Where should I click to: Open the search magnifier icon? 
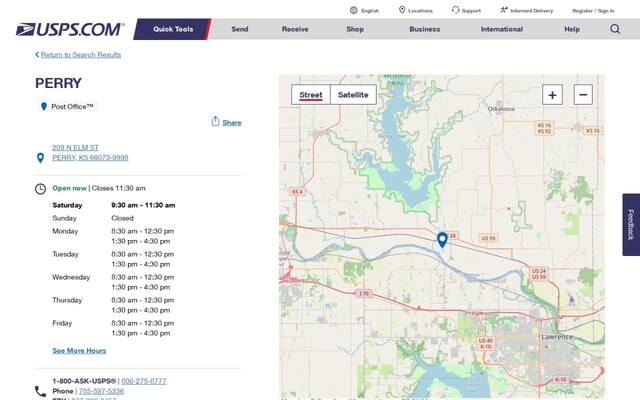click(x=615, y=29)
